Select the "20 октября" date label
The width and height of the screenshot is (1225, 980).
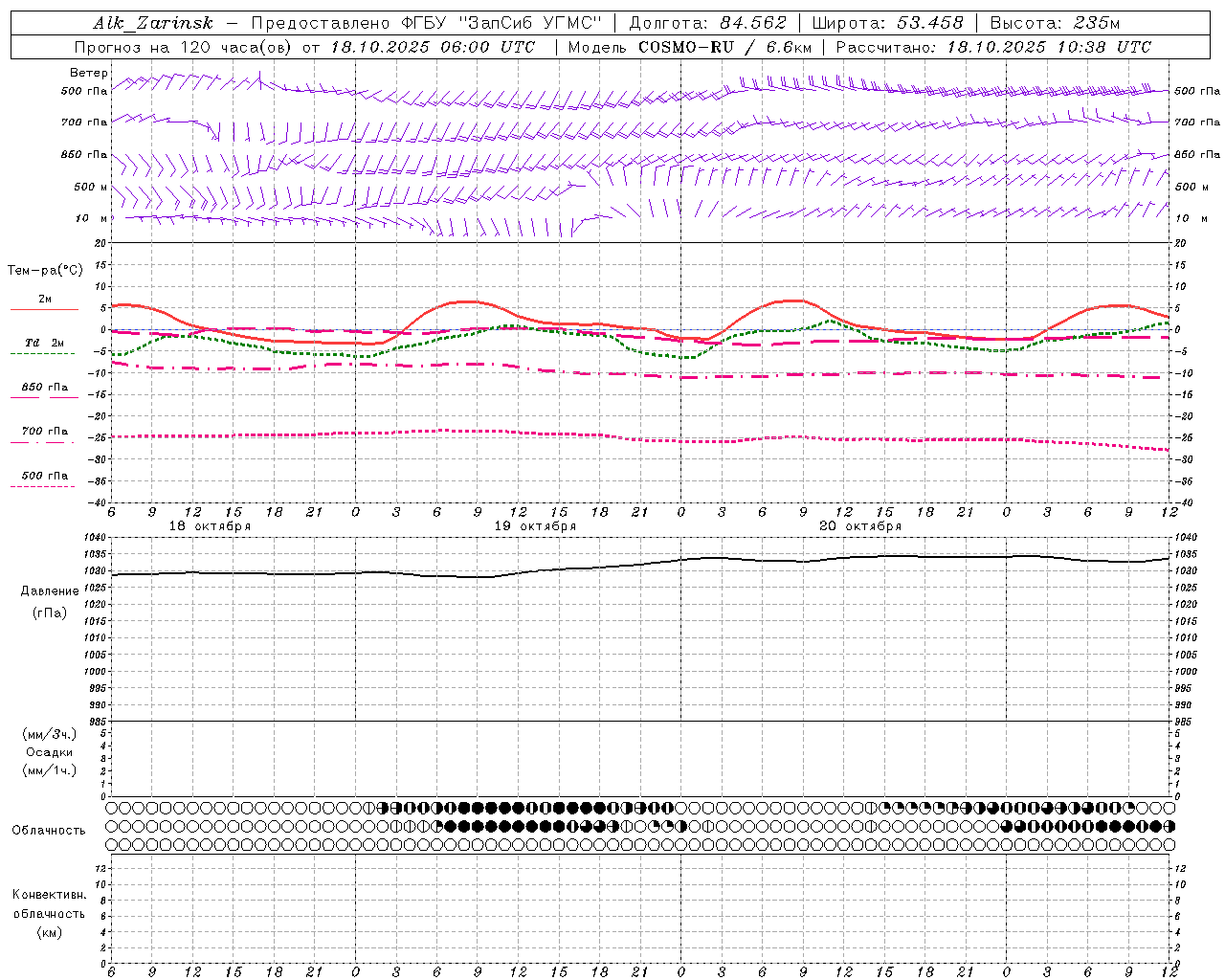(x=860, y=526)
